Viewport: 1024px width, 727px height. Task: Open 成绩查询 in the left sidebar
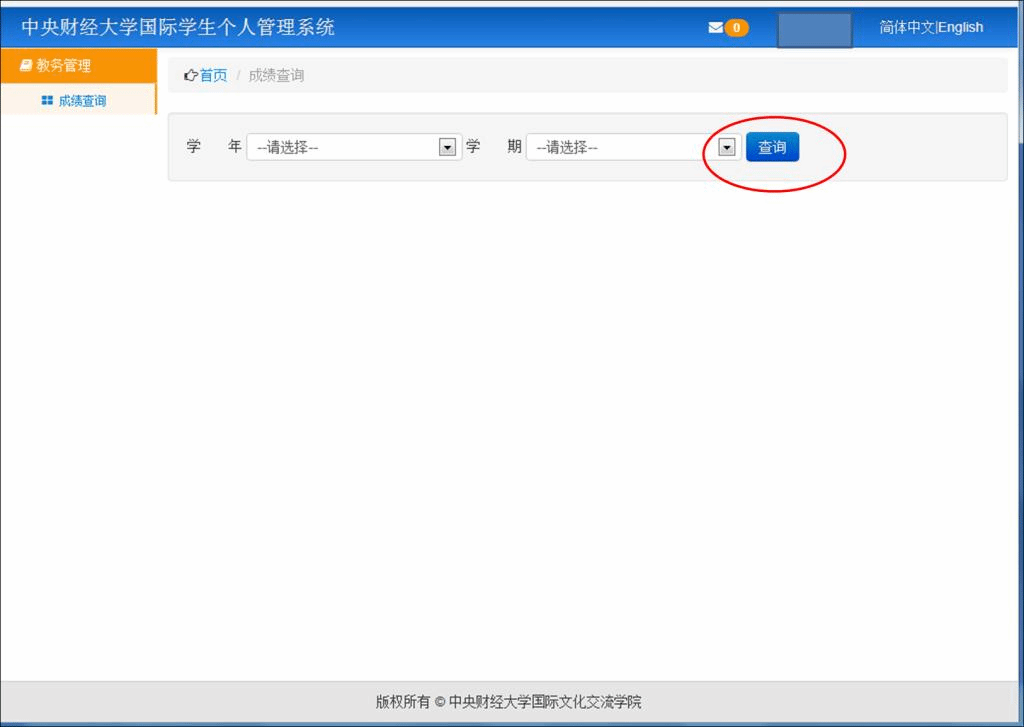[x=82, y=101]
